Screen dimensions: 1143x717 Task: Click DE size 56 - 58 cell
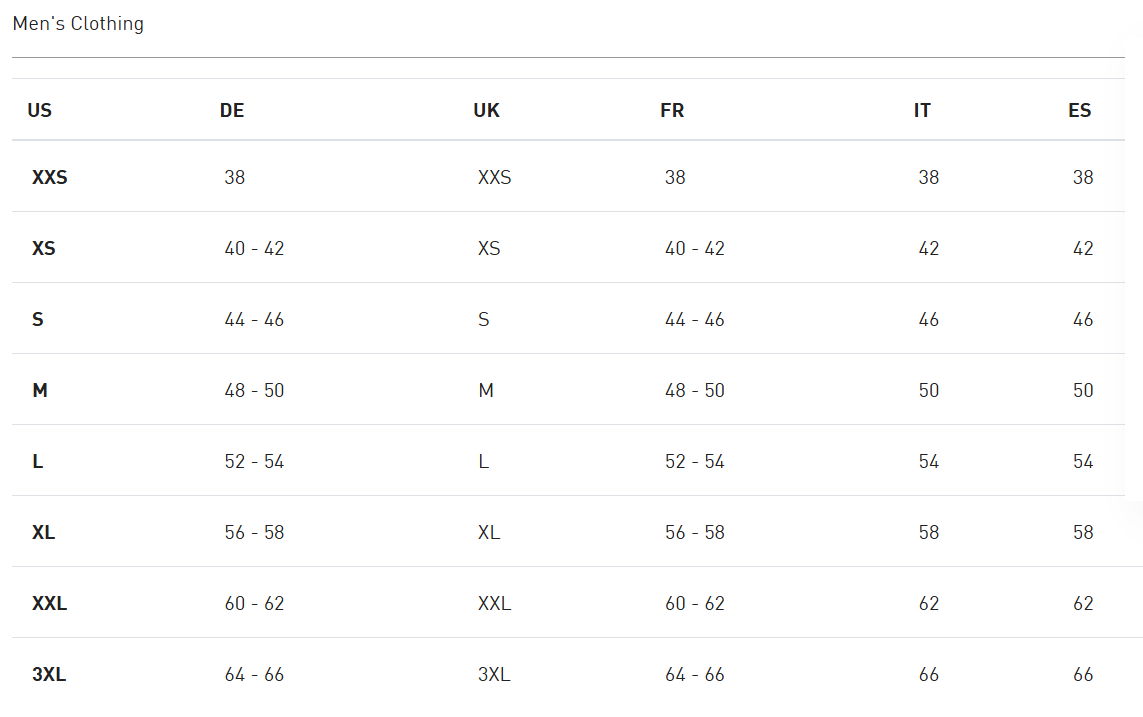tap(254, 533)
